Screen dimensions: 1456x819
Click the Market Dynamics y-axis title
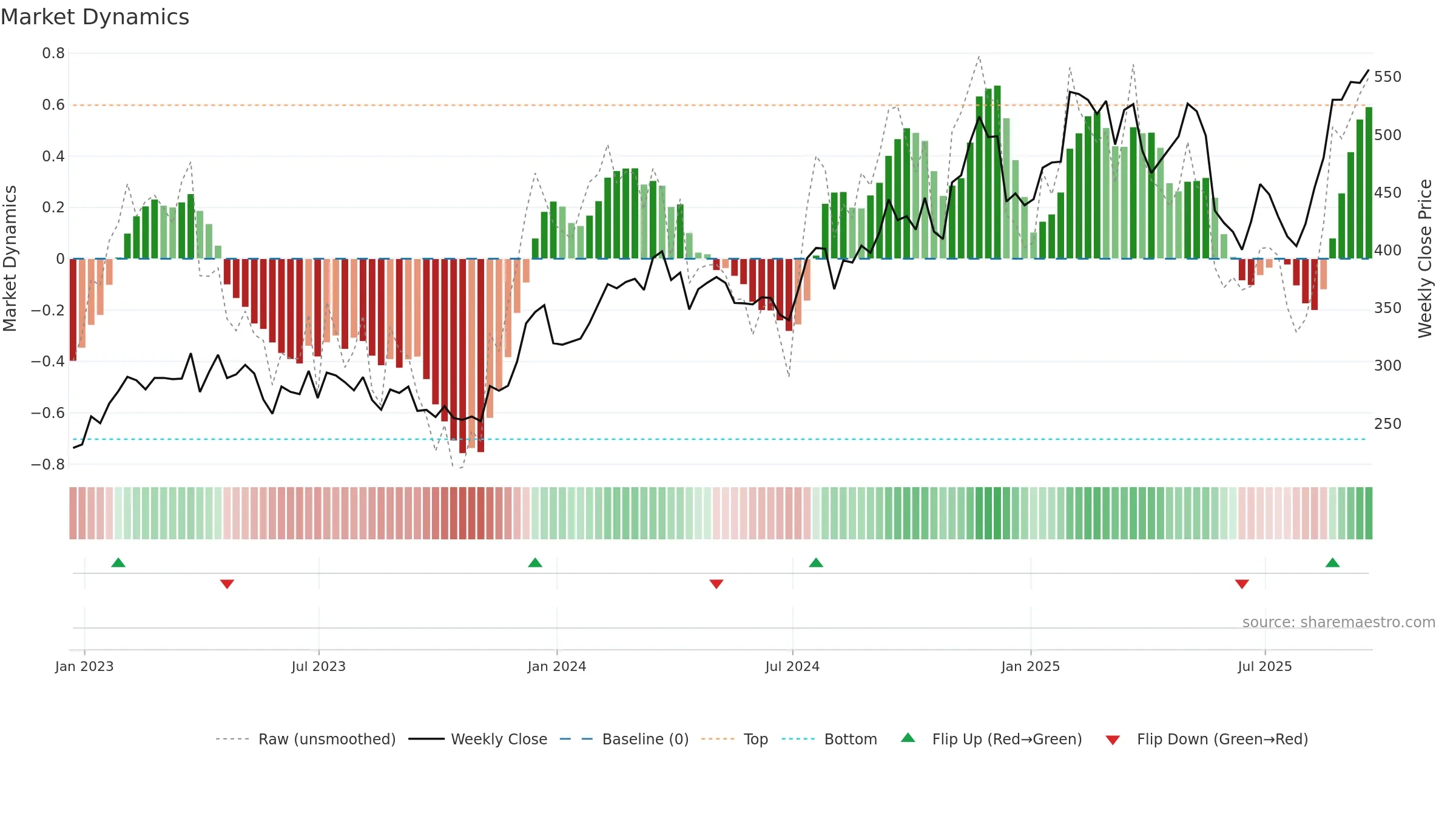pyautogui.click(x=10, y=258)
